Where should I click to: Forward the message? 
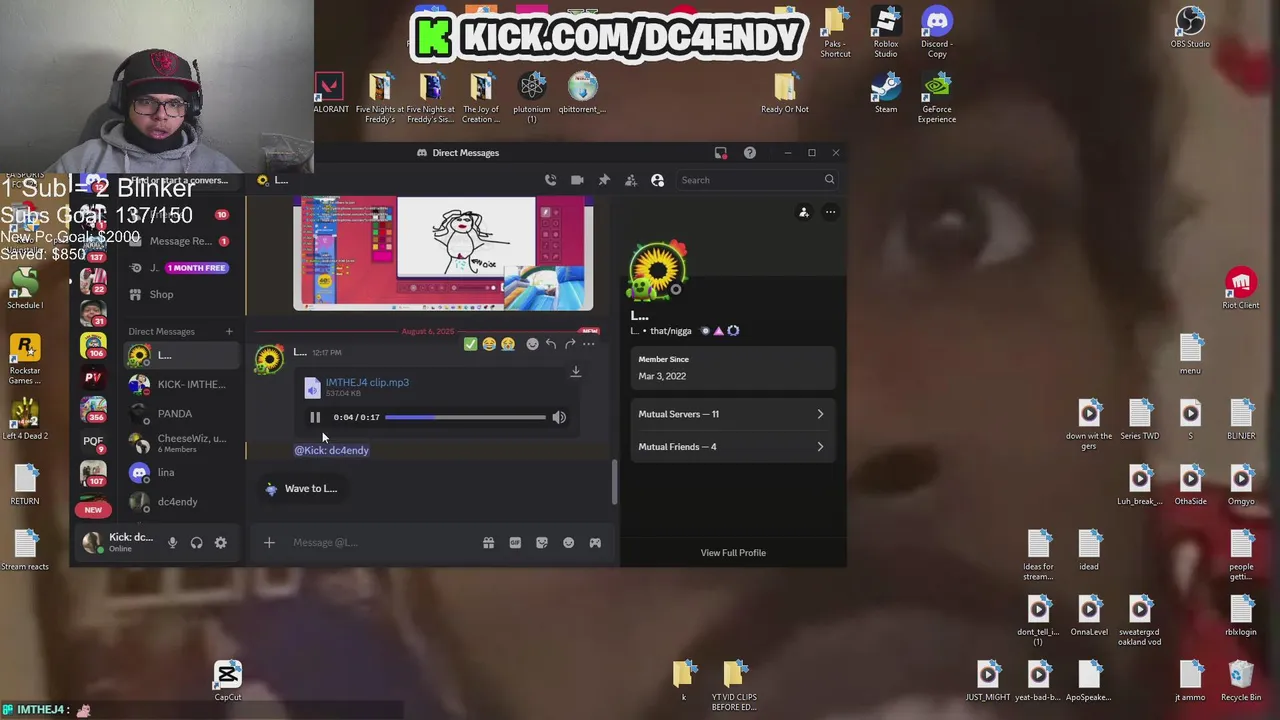tap(570, 344)
